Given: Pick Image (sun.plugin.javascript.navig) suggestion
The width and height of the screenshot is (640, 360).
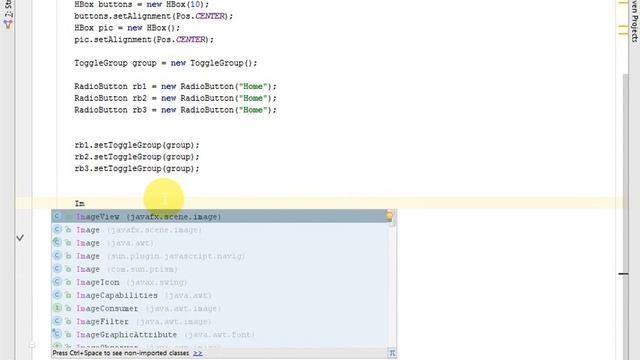Looking at the screenshot, I should coord(220,256).
